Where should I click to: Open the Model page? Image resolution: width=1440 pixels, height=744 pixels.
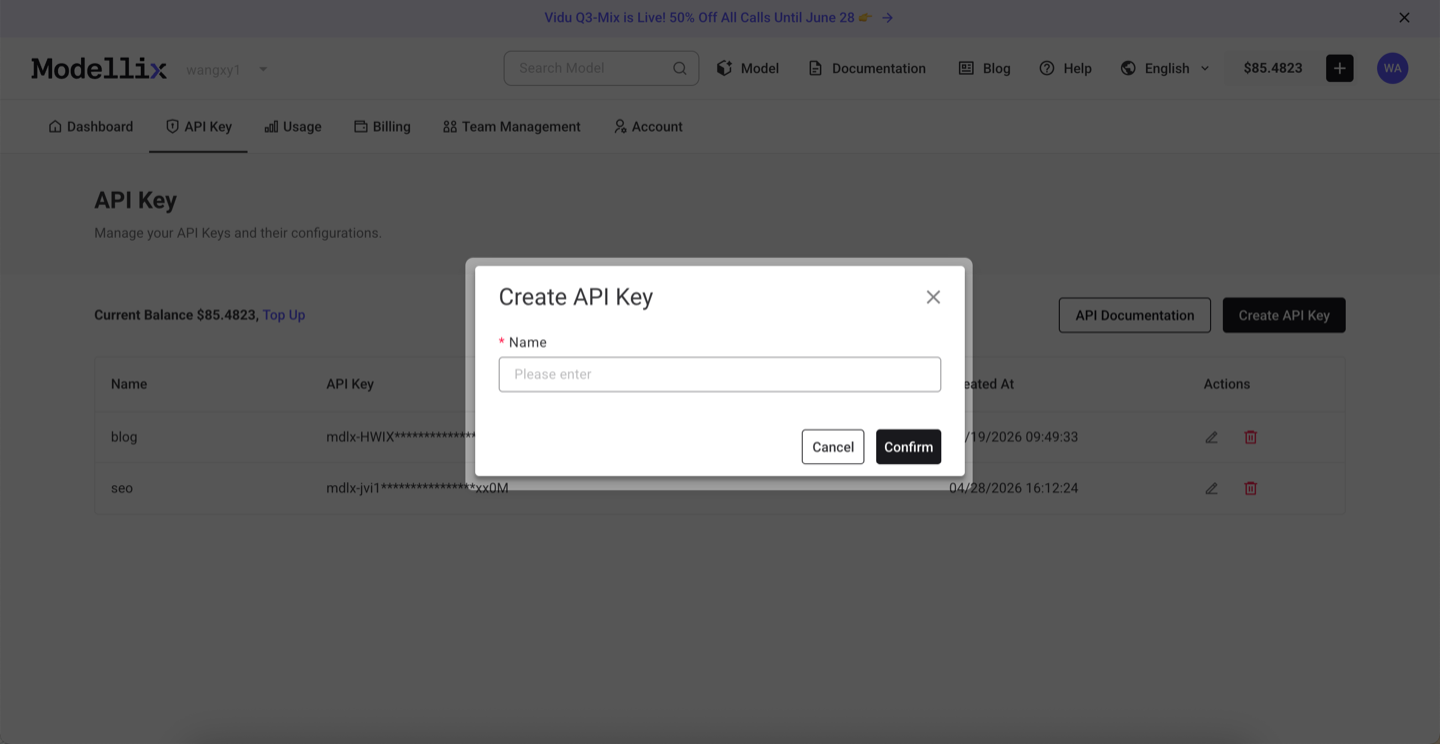tap(748, 68)
